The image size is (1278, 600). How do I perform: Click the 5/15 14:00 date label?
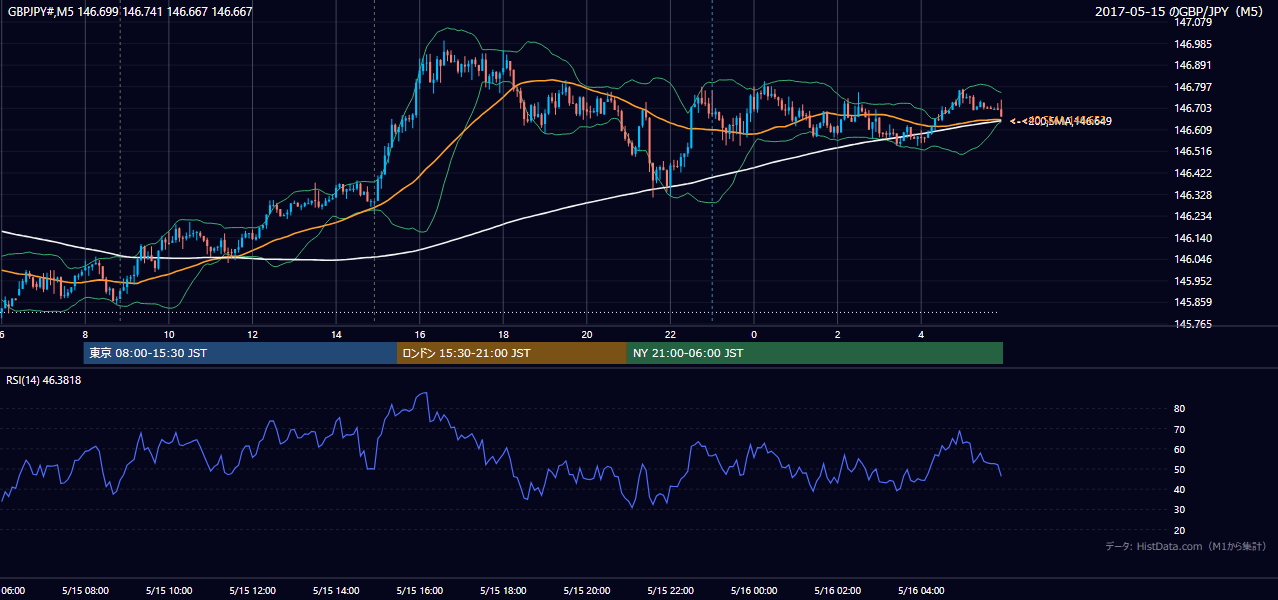[336, 591]
